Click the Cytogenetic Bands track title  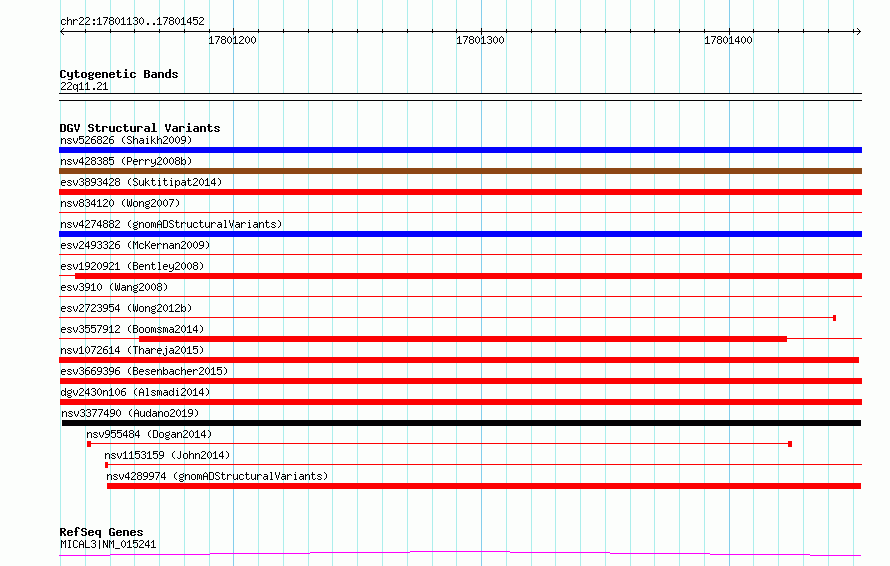[x=119, y=74]
